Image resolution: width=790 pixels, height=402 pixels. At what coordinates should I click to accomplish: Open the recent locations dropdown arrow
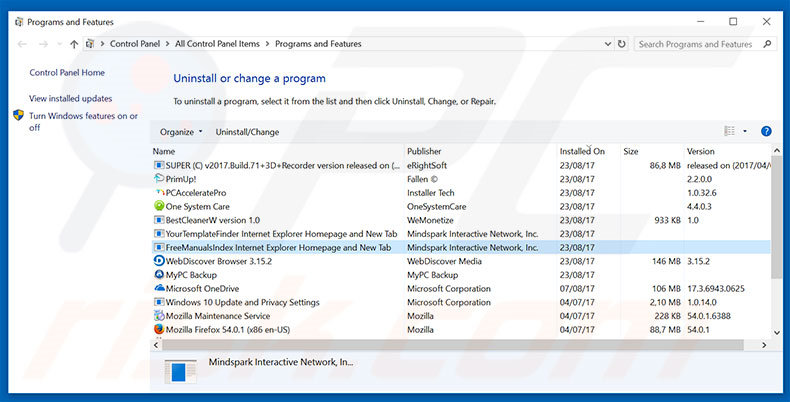59,44
